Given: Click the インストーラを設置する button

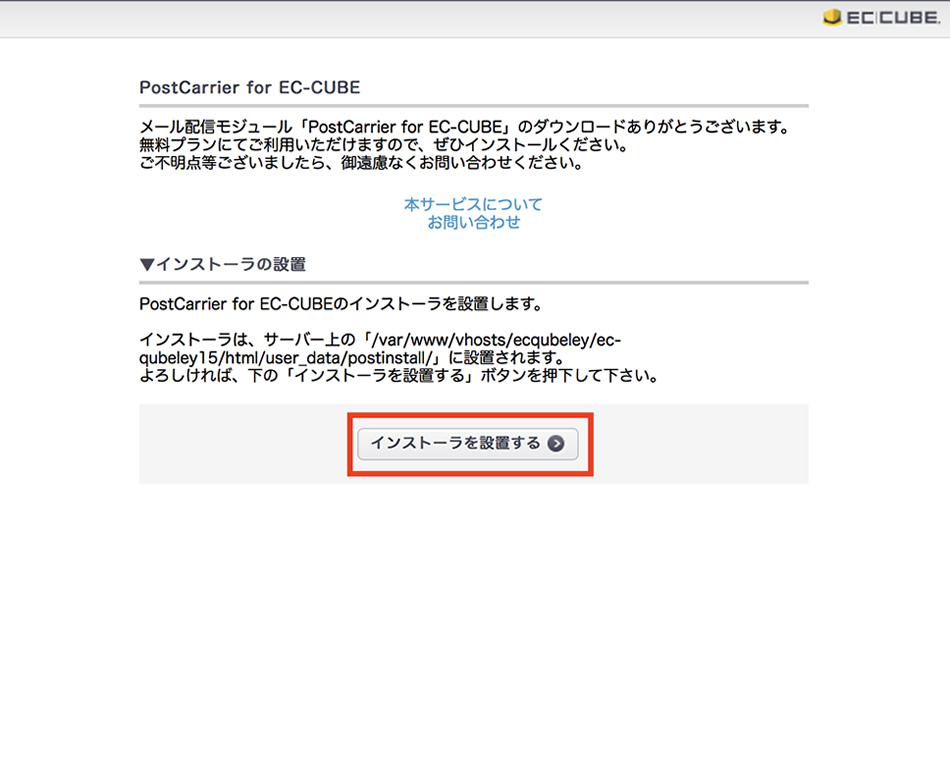Looking at the screenshot, I should click(468, 444).
